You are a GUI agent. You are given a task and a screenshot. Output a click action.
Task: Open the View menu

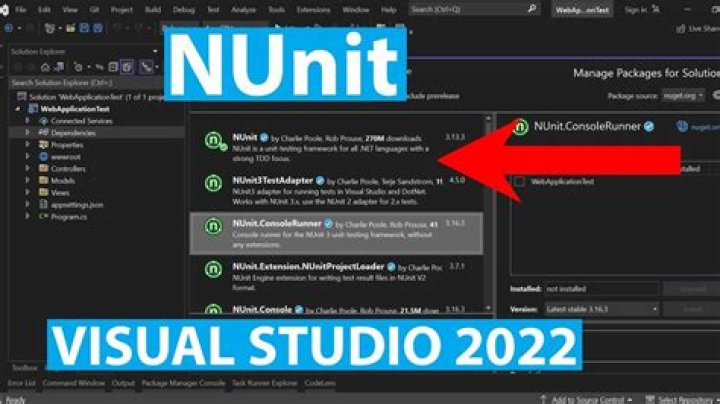click(x=70, y=10)
